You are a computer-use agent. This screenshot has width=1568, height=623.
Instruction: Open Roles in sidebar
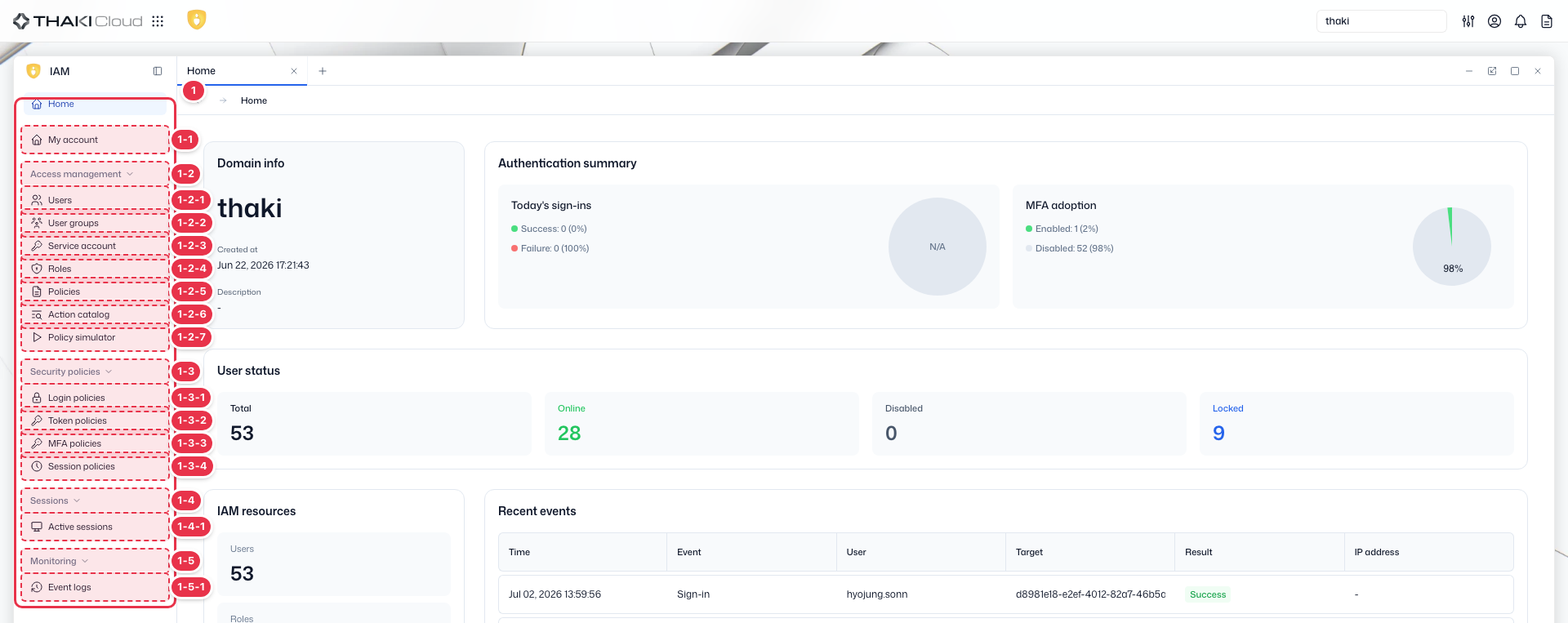(x=95, y=269)
